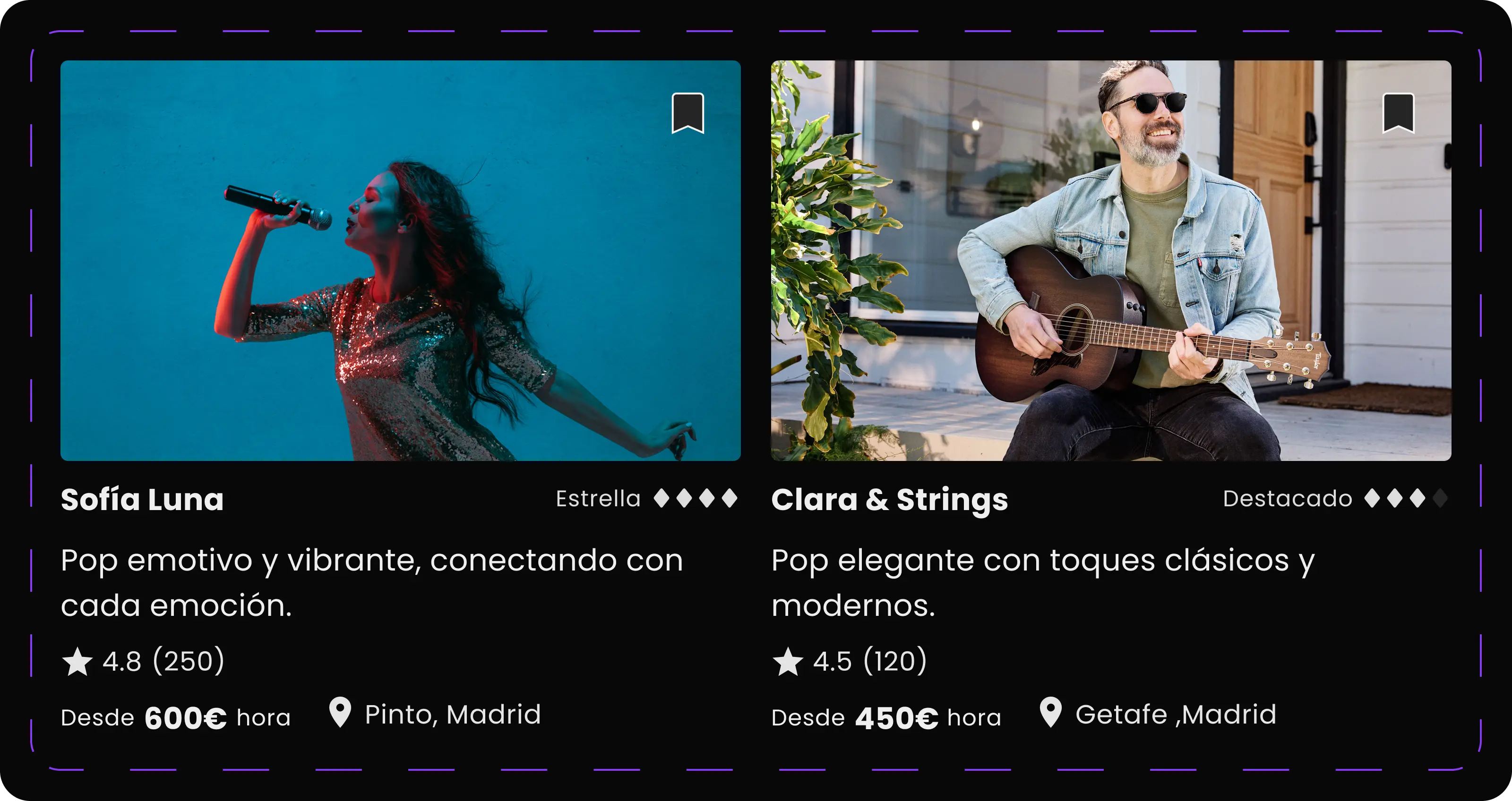
Task: Click the Destacado tier label
Action: pos(1287,499)
